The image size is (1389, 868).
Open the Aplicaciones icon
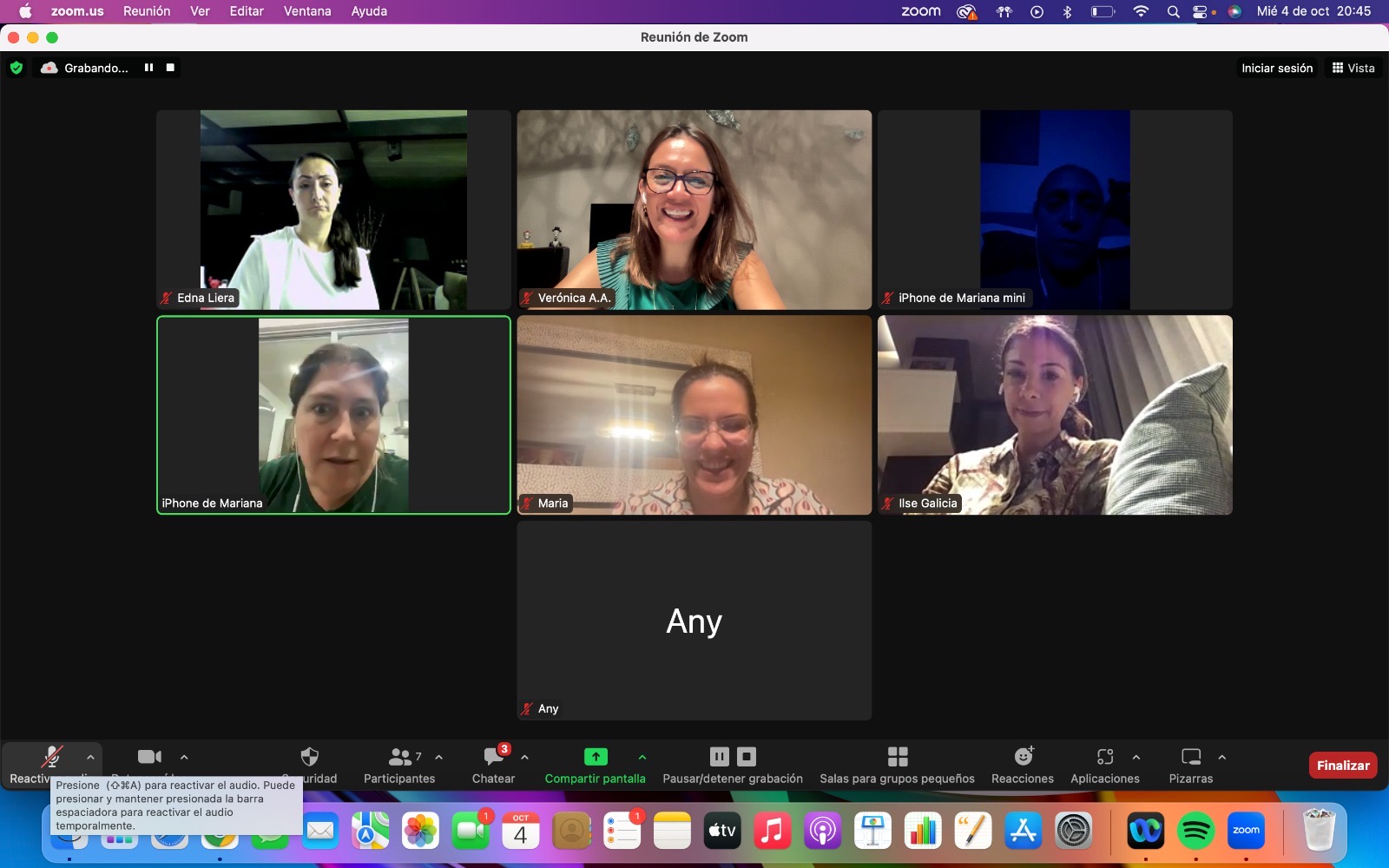click(1105, 757)
